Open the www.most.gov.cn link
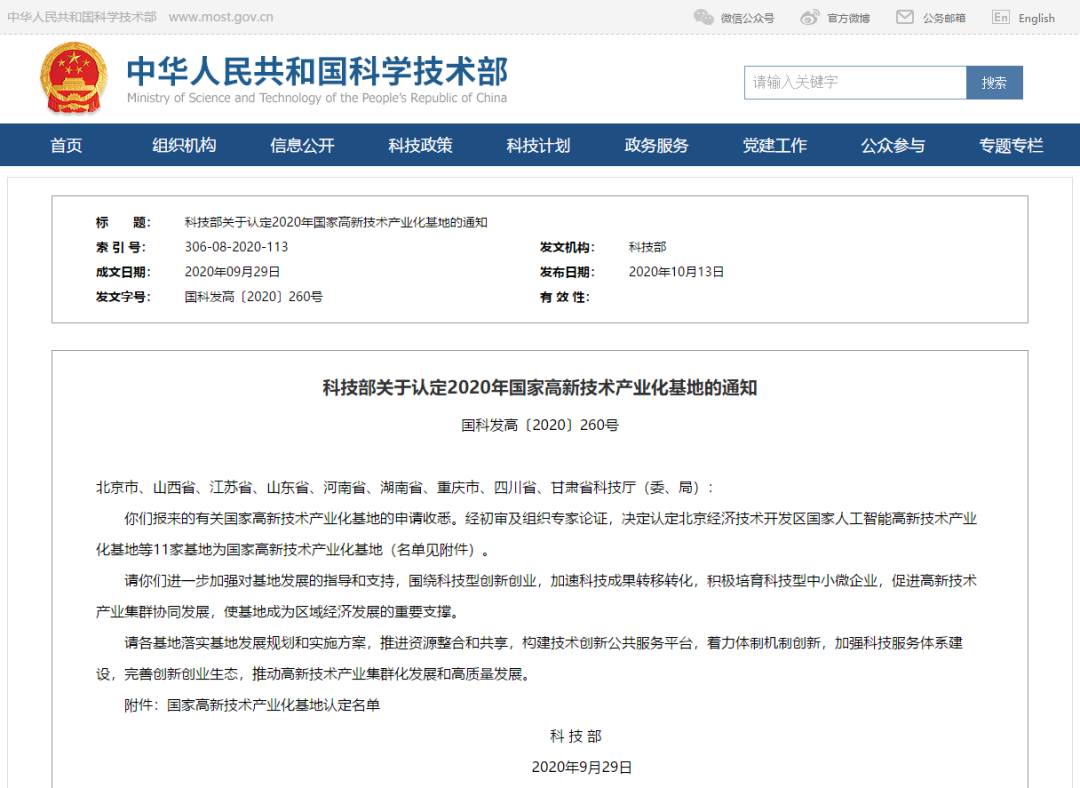Viewport: 1080px width, 788px height. [x=220, y=17]
